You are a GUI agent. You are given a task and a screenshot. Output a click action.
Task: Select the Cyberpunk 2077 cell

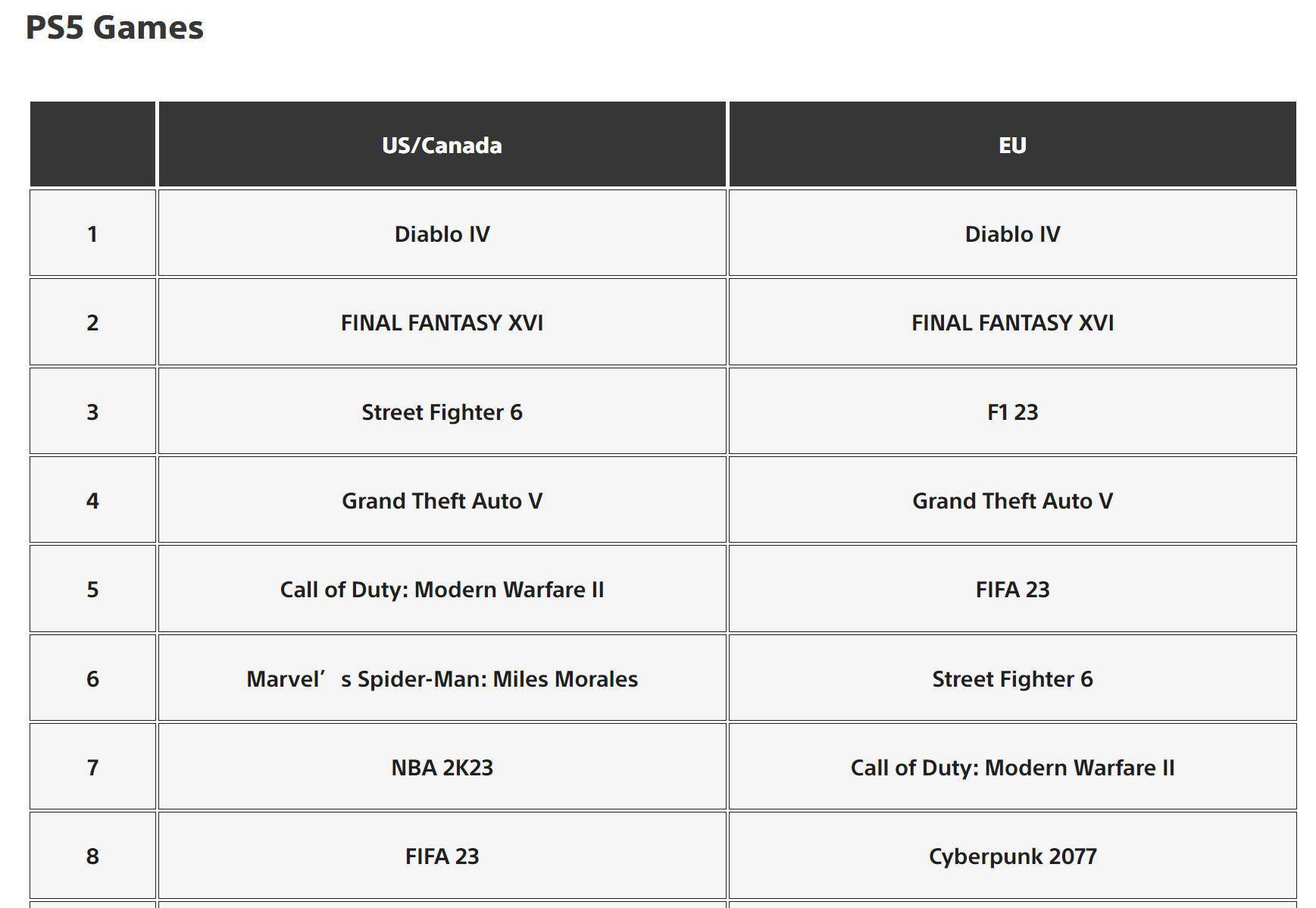pyautogui.click(x=1012, y=856)
